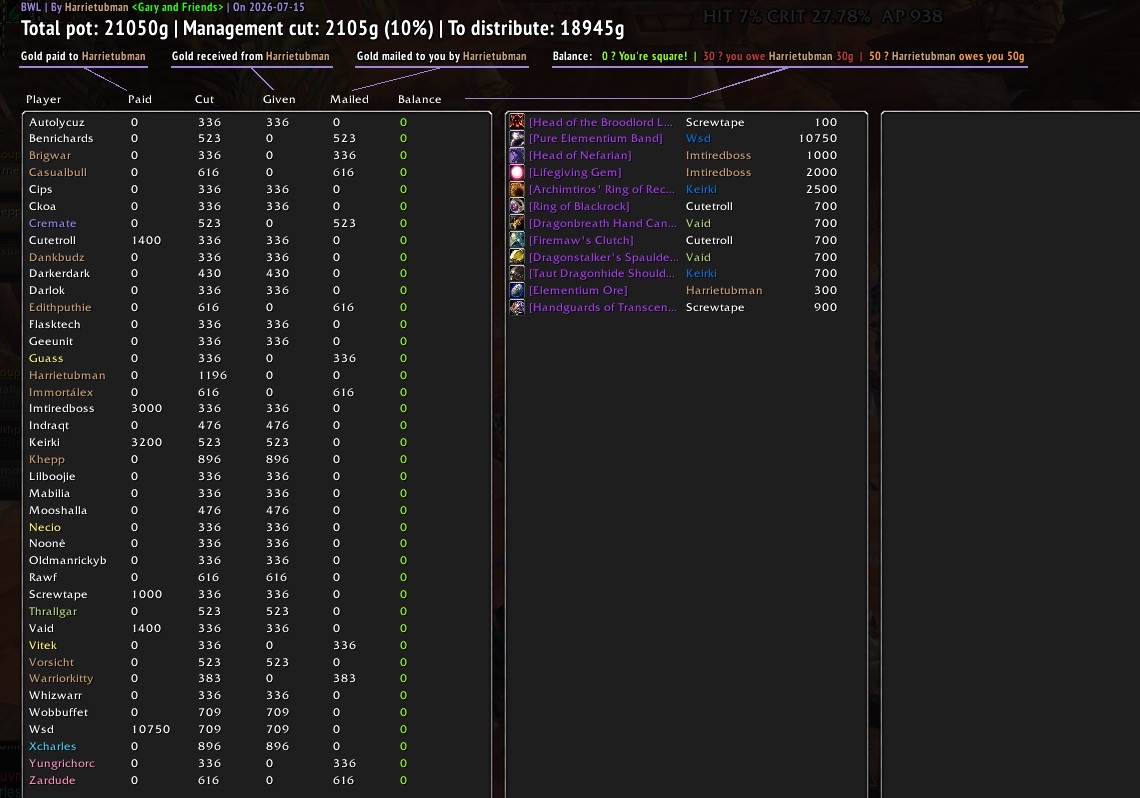Click Head of Nefarian item icon
Screen dimensions: 1140x798
517,155
